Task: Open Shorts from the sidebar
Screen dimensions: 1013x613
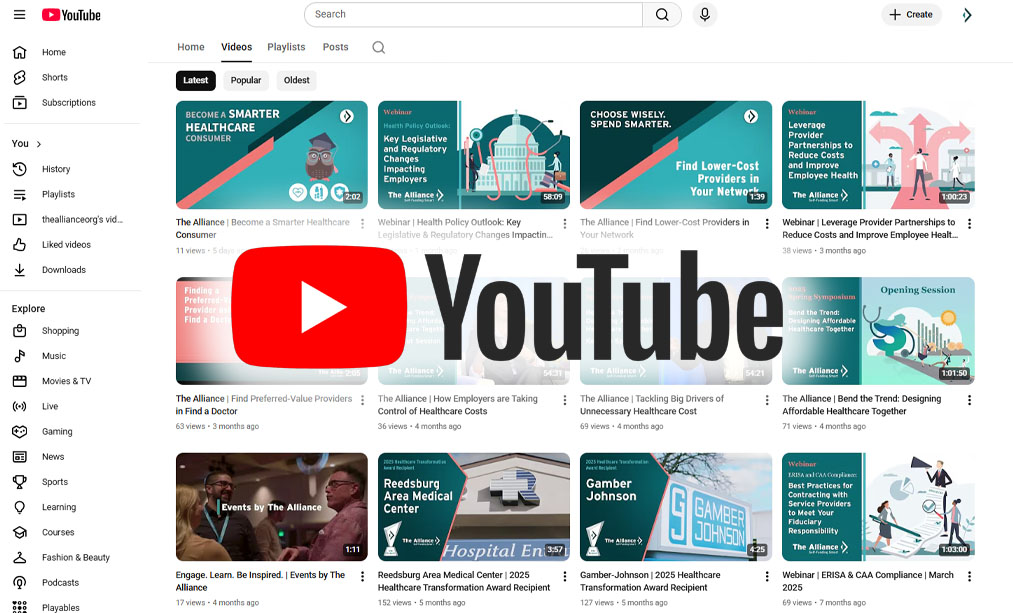Action: pyautogui.click(x=55, y=77)
